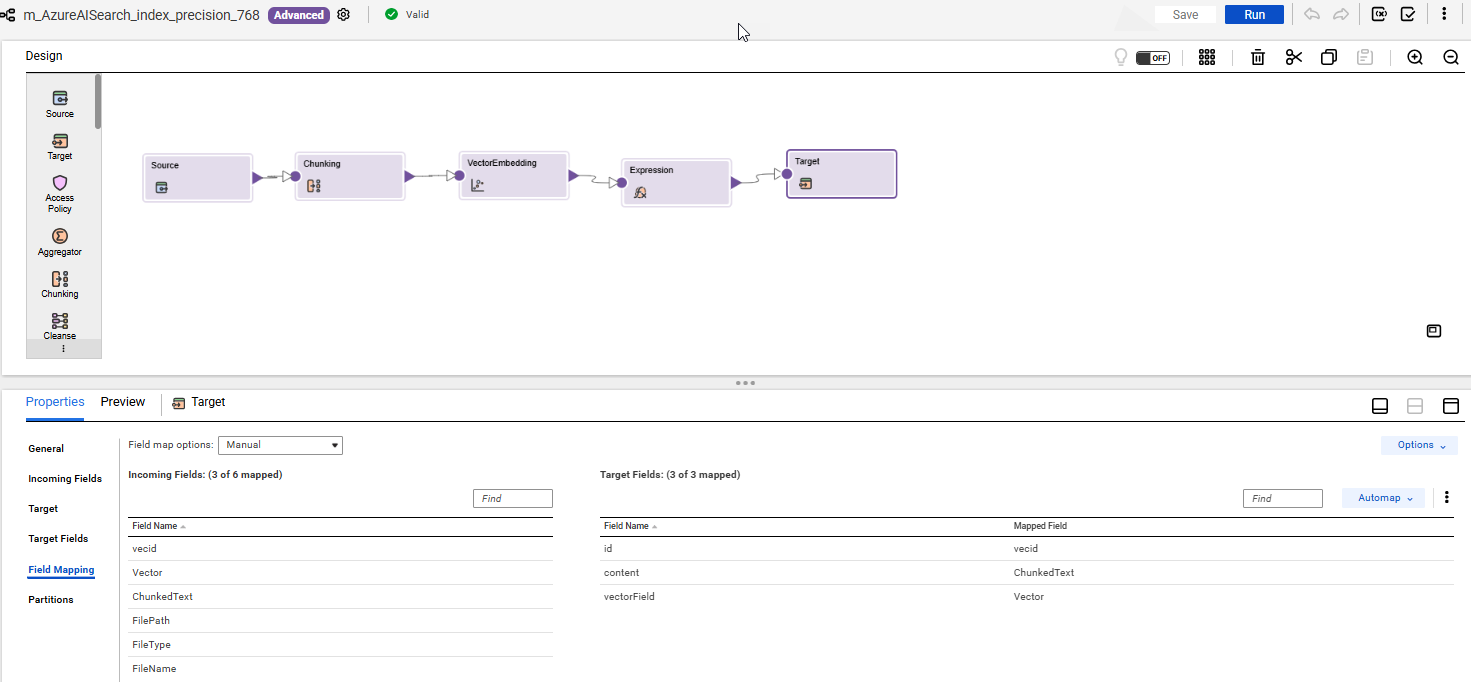Viewport: 1471px width, 682px height.
Task: Paste transformation from clipboard icon
Action: point(1364,57)
